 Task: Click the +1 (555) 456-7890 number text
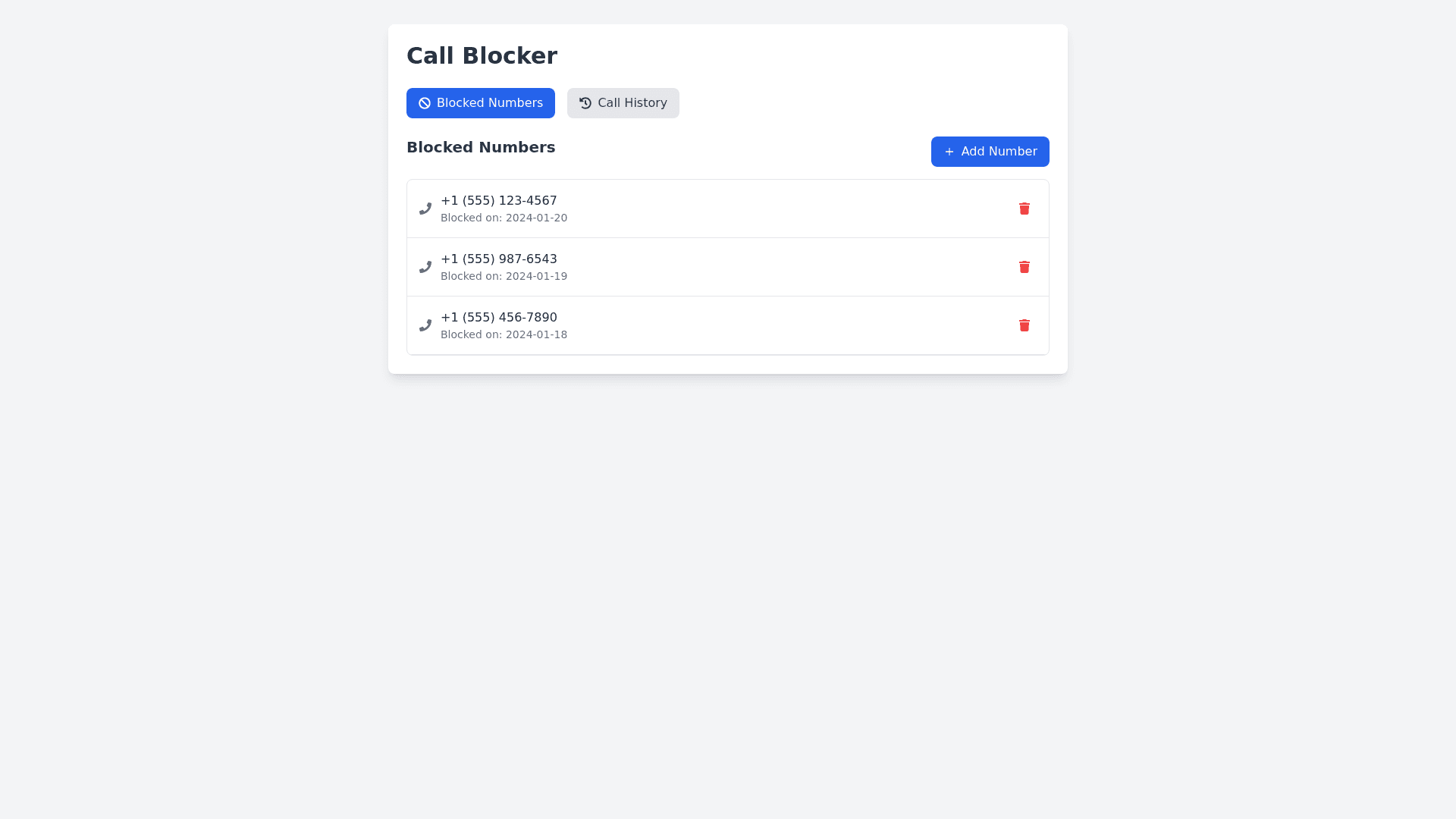coord(499,318)
